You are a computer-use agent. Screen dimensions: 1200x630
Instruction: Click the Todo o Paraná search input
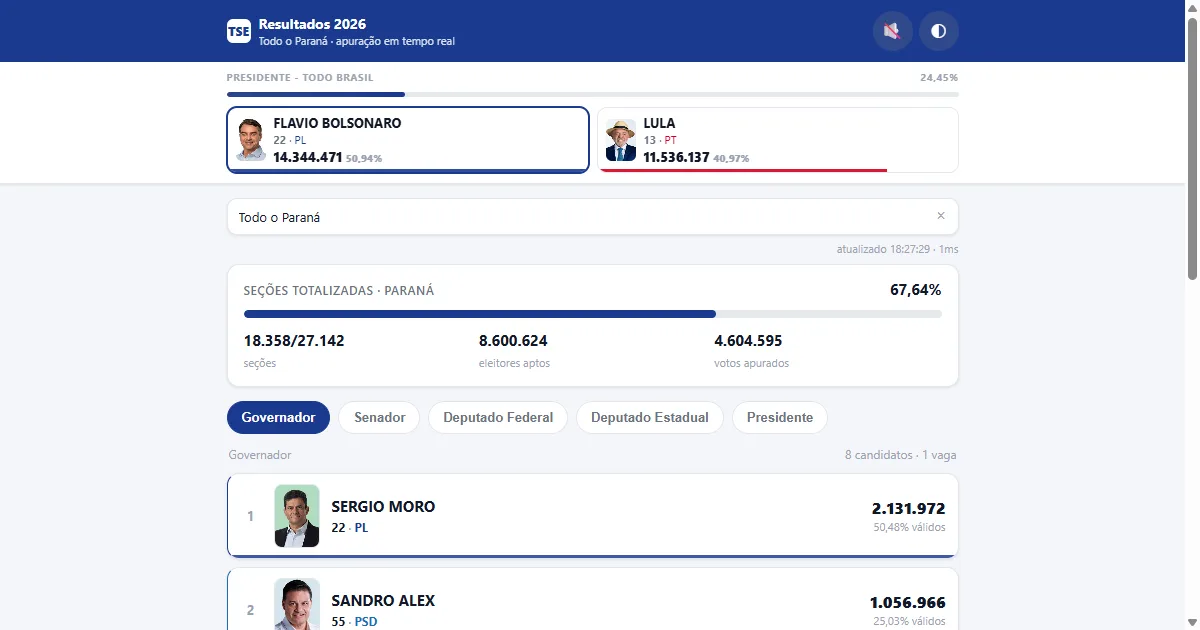pos(592,217)
